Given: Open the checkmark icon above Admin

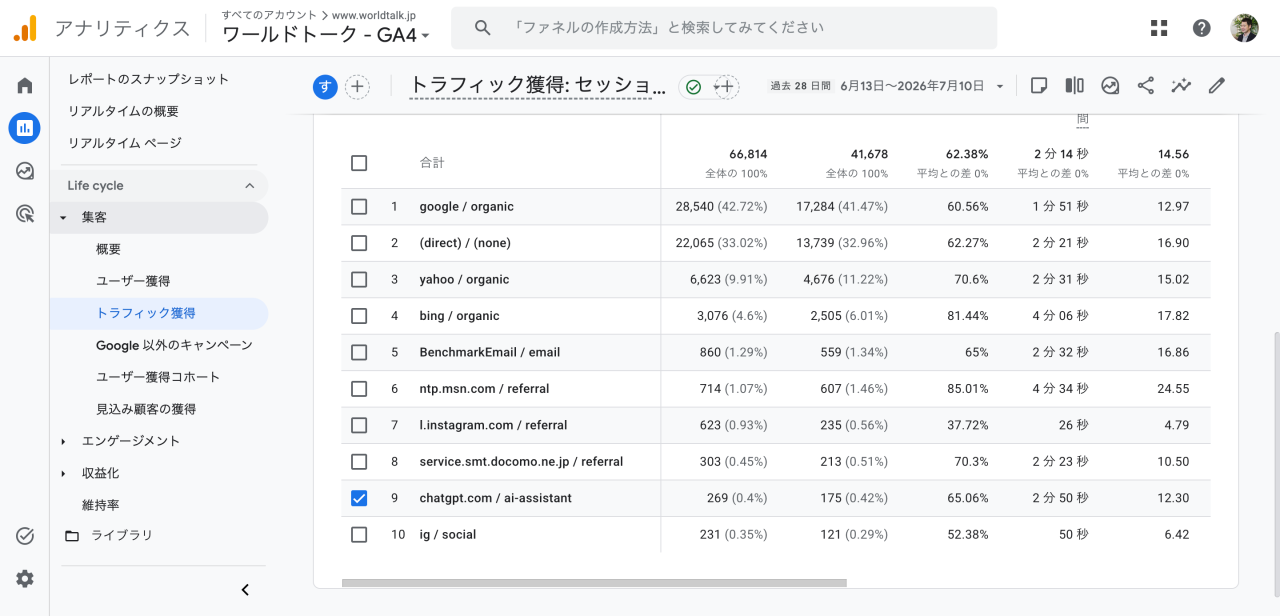Looking at the screenshot, I should [25, 536].
